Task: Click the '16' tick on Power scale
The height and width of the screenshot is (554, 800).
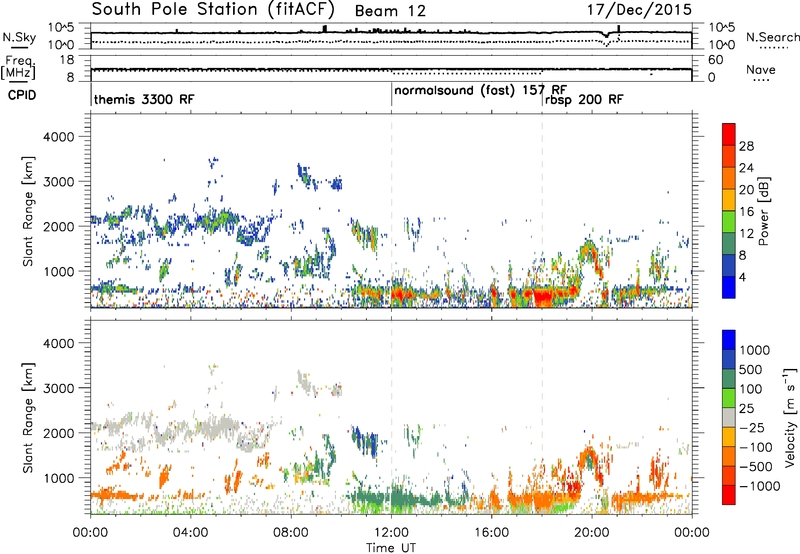Action: coord(746,212)
